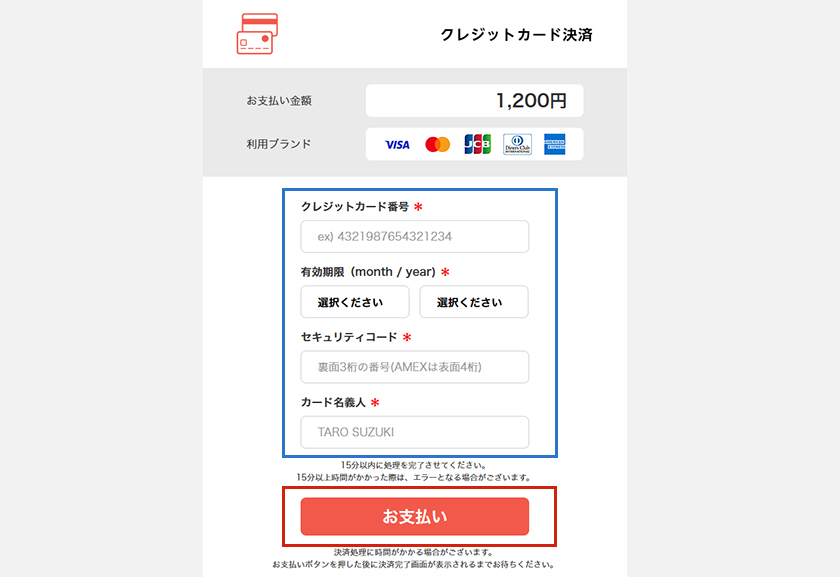
Task: Open the expiry month 選択ください dropdown
Action: pos(355,301)
